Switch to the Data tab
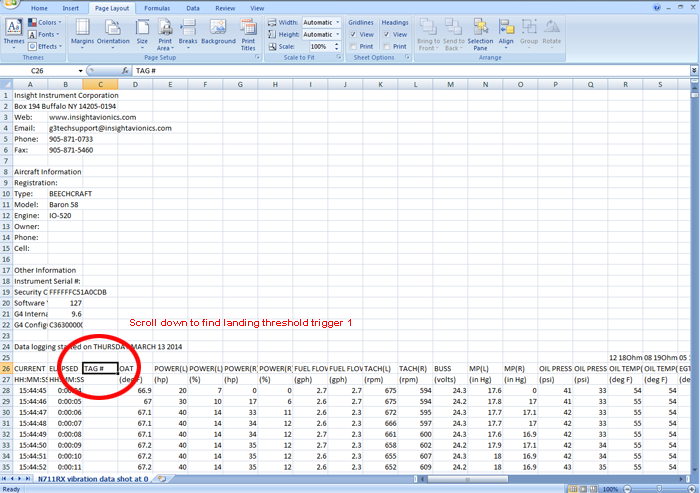This screenshot has width=700, height=493. [x=193, y=8]
